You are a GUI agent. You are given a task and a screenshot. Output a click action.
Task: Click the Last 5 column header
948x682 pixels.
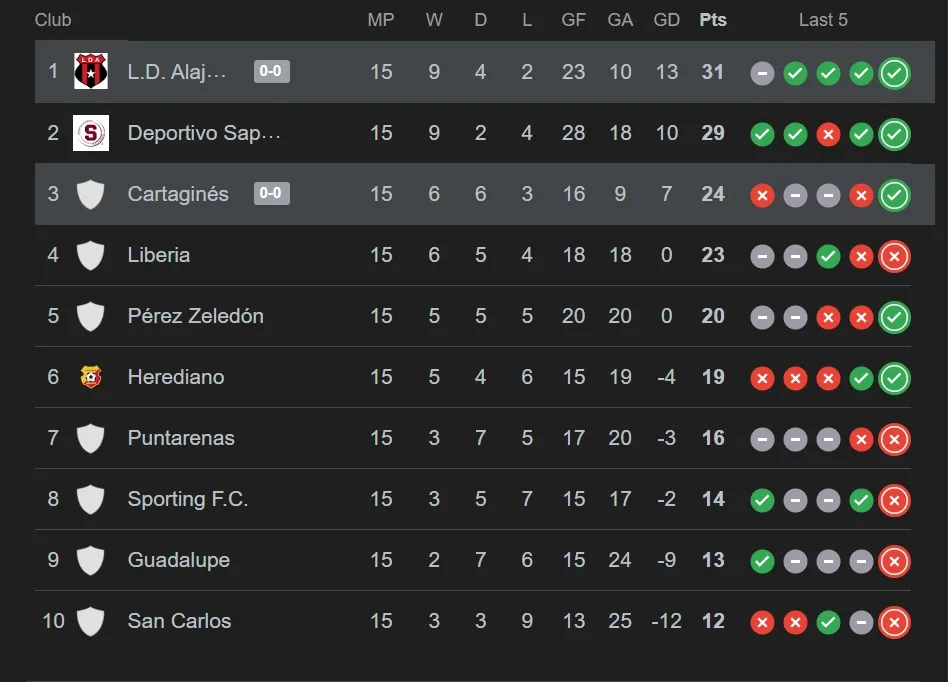click(x=823, y=20)
